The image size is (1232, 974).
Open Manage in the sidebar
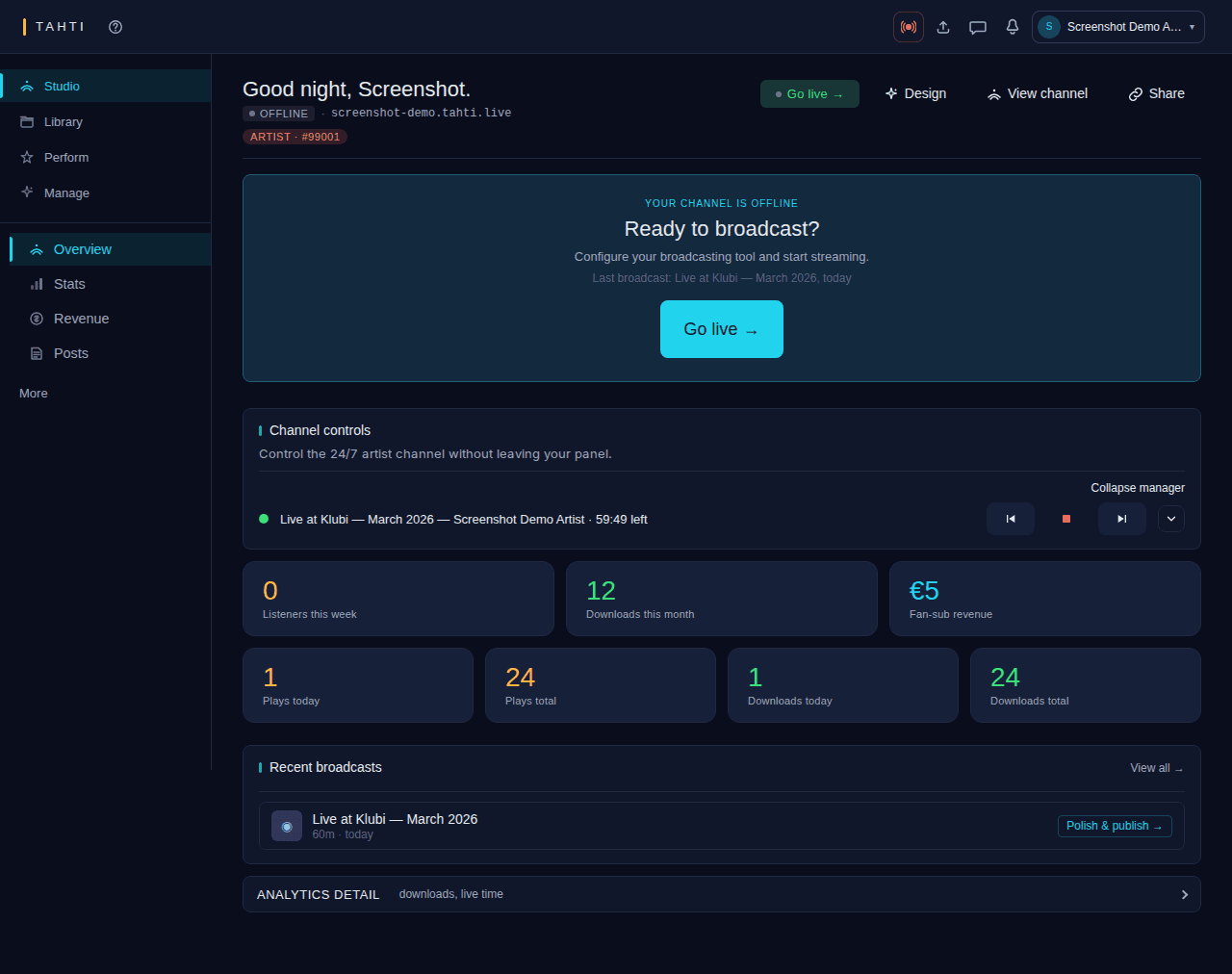pos(106,192)
